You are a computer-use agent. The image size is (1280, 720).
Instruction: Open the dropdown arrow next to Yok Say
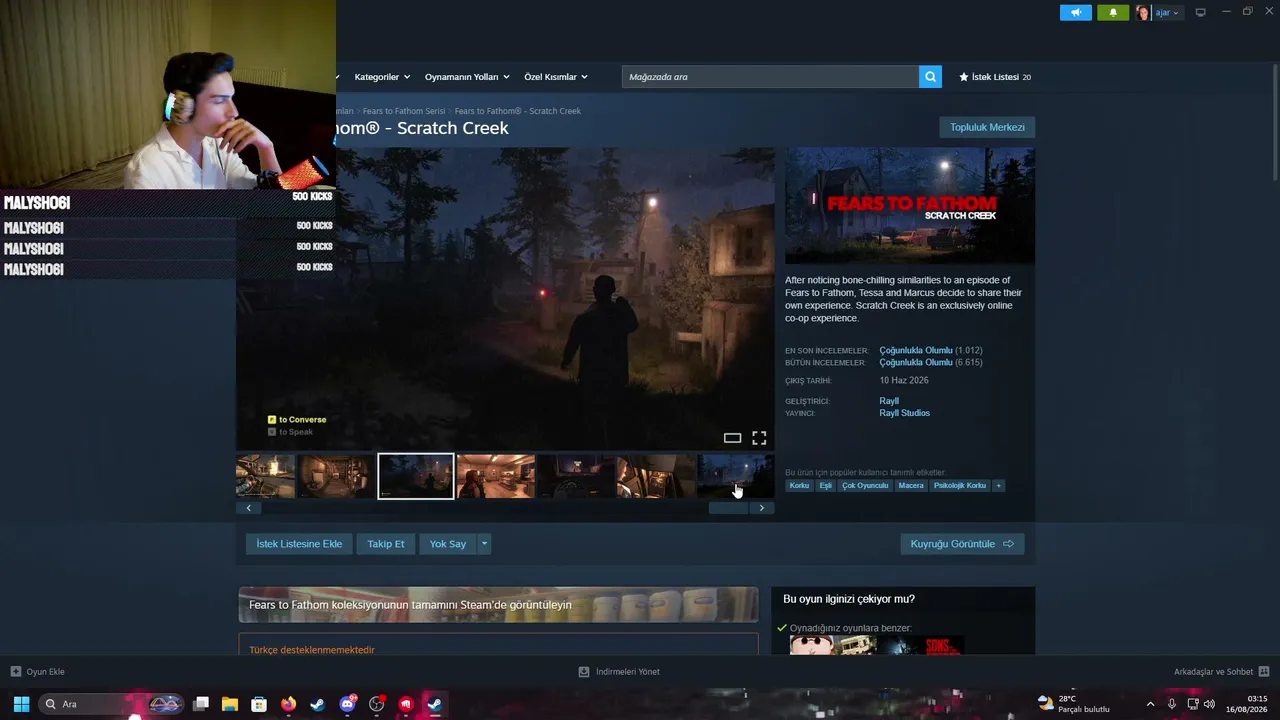point(484,544)
